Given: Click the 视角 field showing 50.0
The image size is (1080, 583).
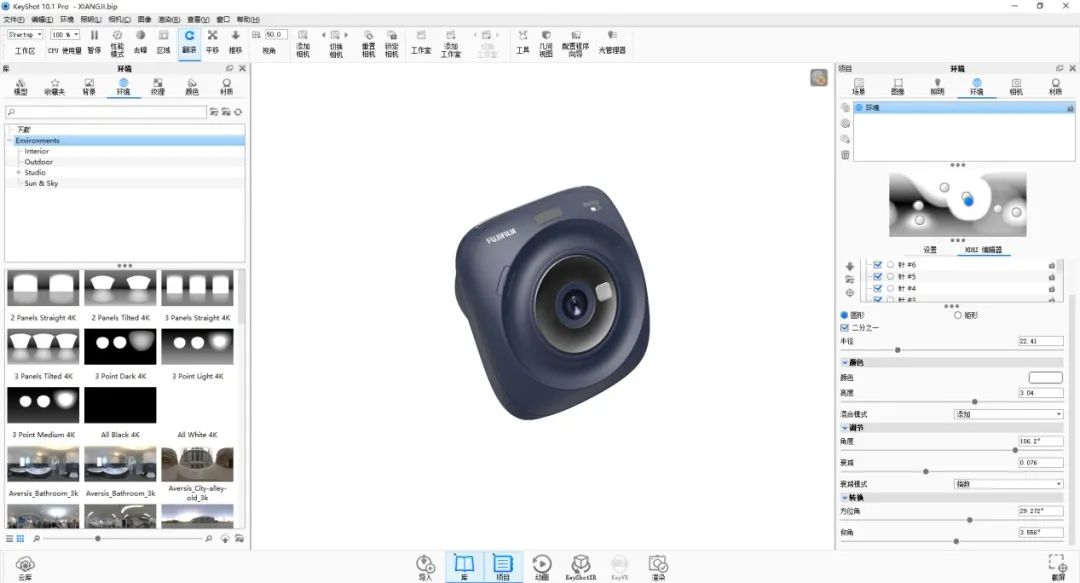Looking at the screenshot, I should tap(276, 34).
